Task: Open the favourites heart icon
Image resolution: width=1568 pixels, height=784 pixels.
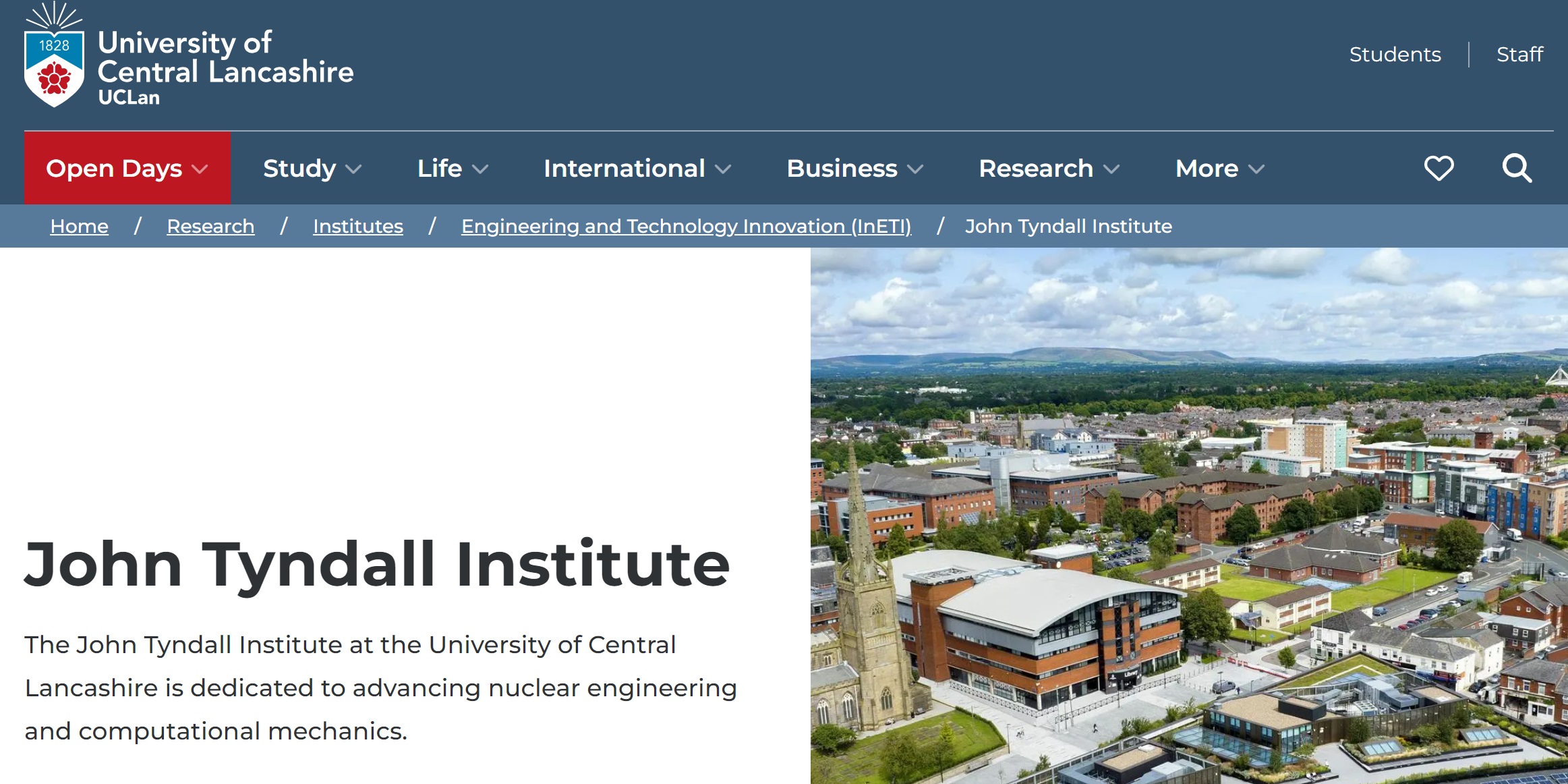Action: 1439,168
